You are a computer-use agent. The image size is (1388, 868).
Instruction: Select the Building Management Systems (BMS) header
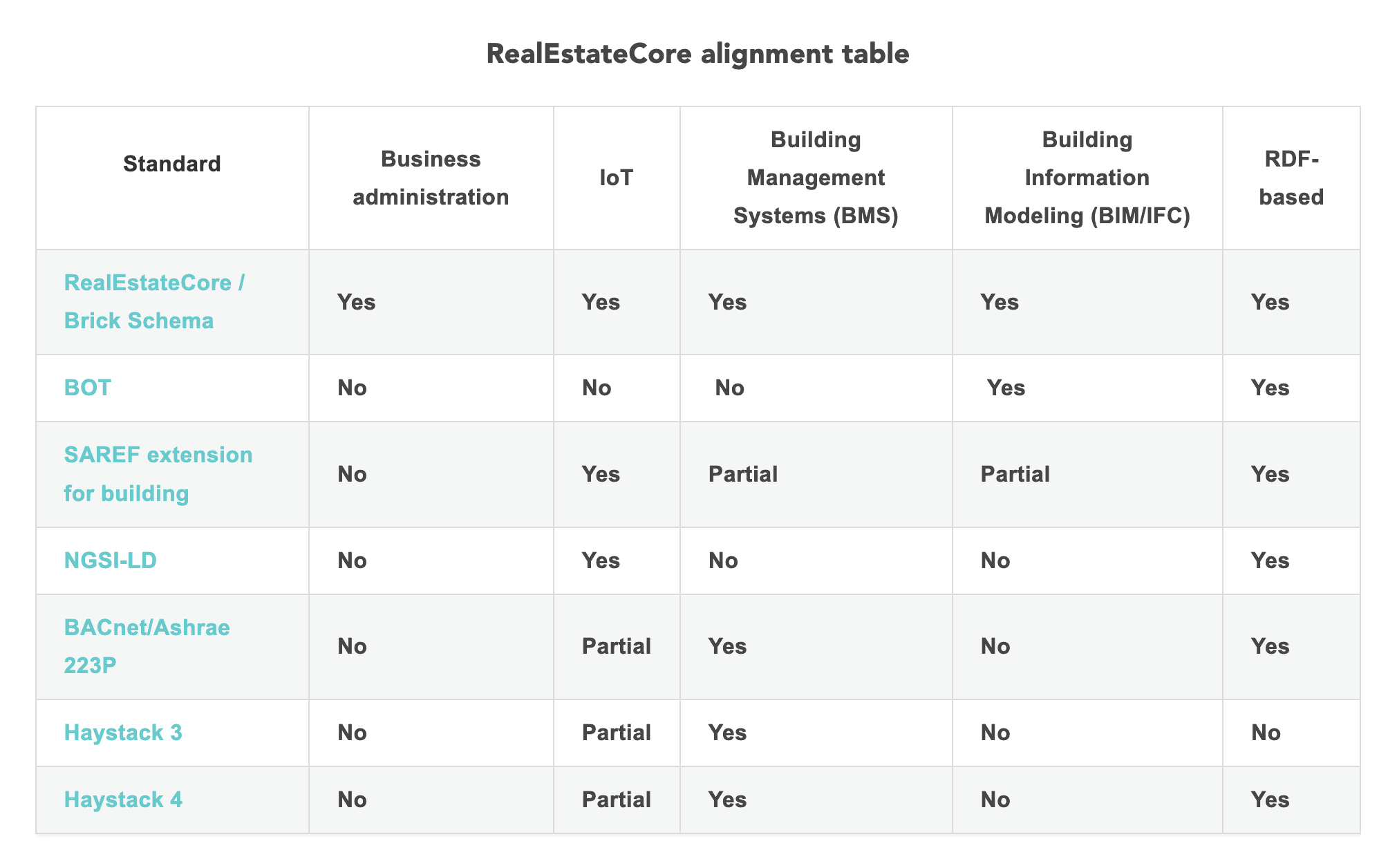(816, 178)
